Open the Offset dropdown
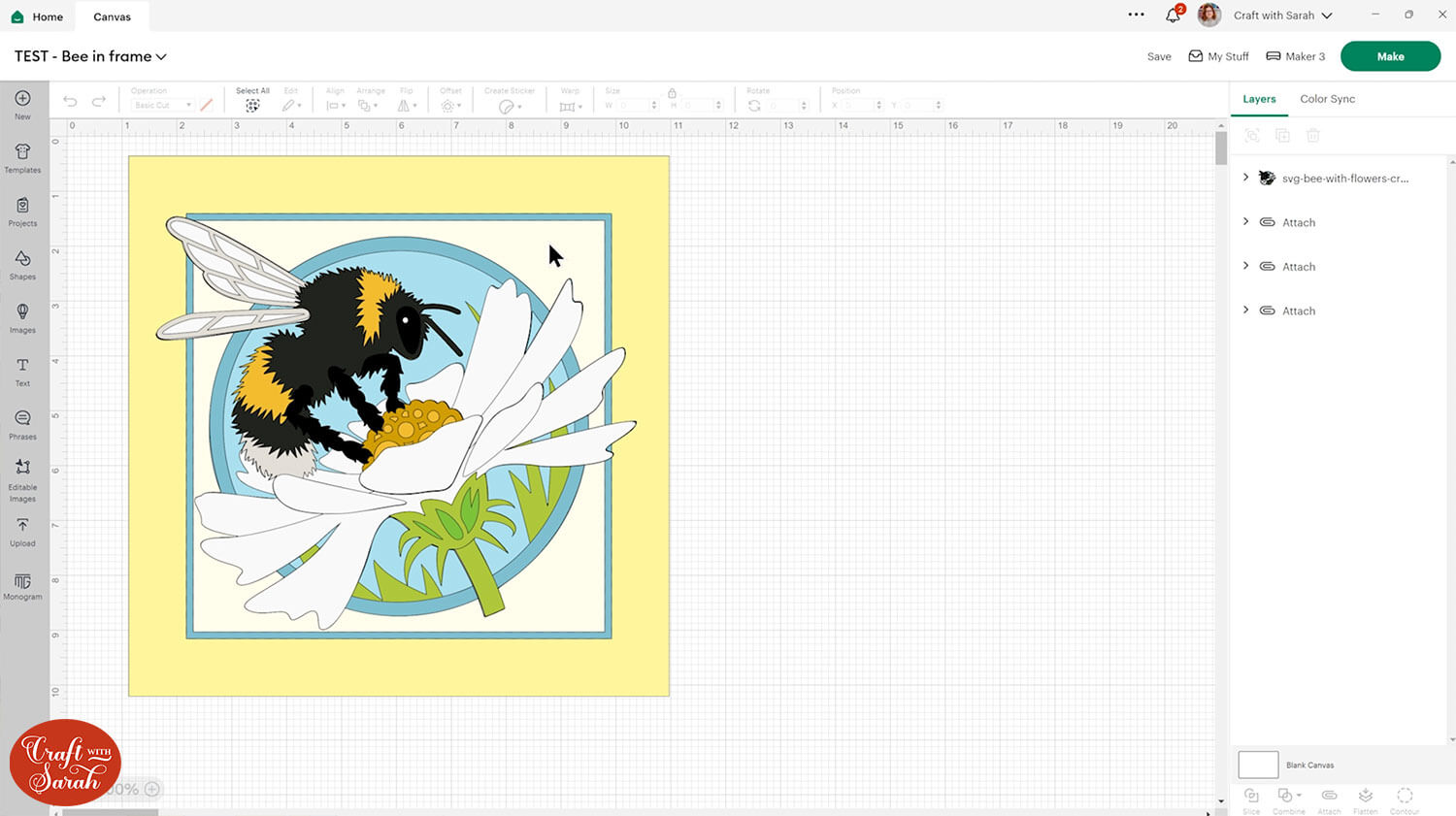Image resolution: width=1456 pixels, height=816 pixels. coord(450,106)
